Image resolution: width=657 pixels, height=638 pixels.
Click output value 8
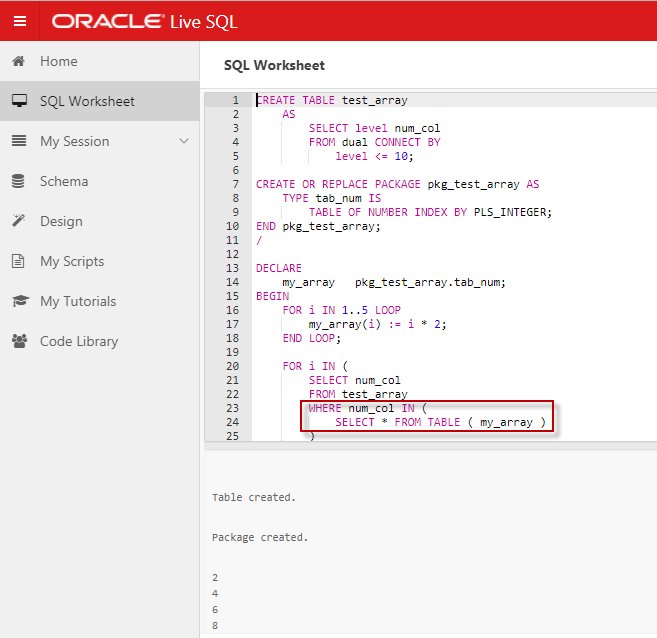(215, 625)
